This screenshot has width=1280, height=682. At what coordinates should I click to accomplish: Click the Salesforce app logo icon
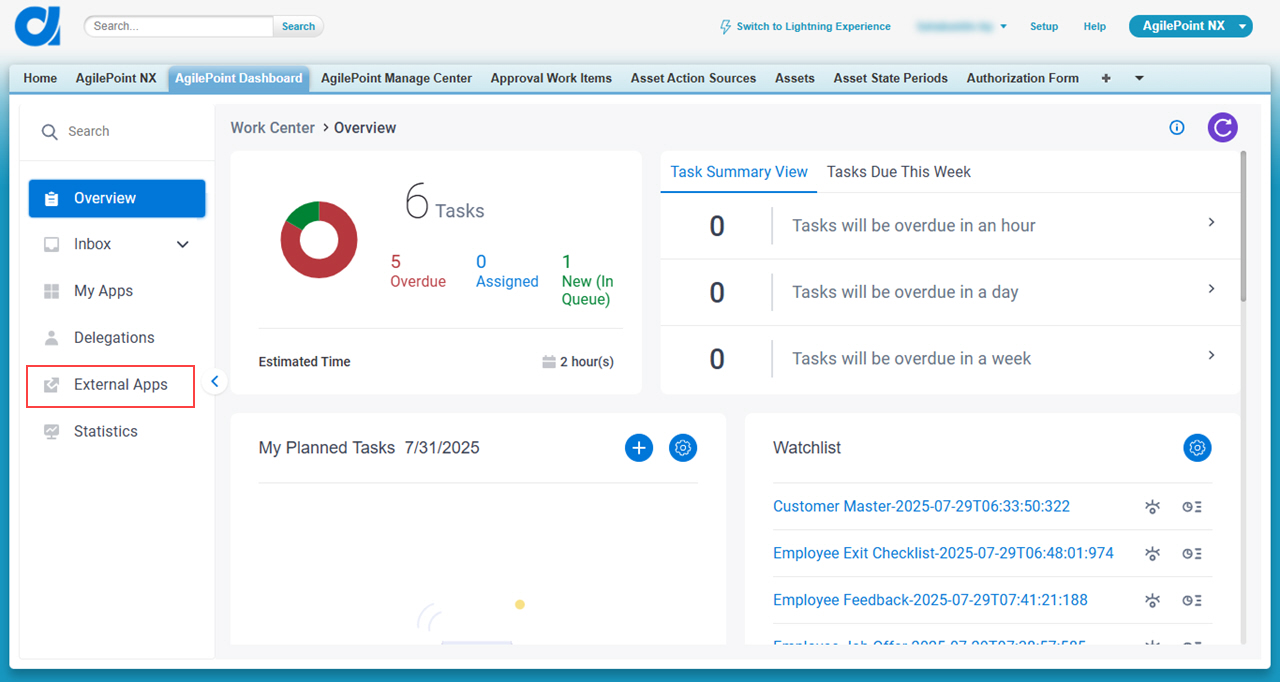[38, 25]
